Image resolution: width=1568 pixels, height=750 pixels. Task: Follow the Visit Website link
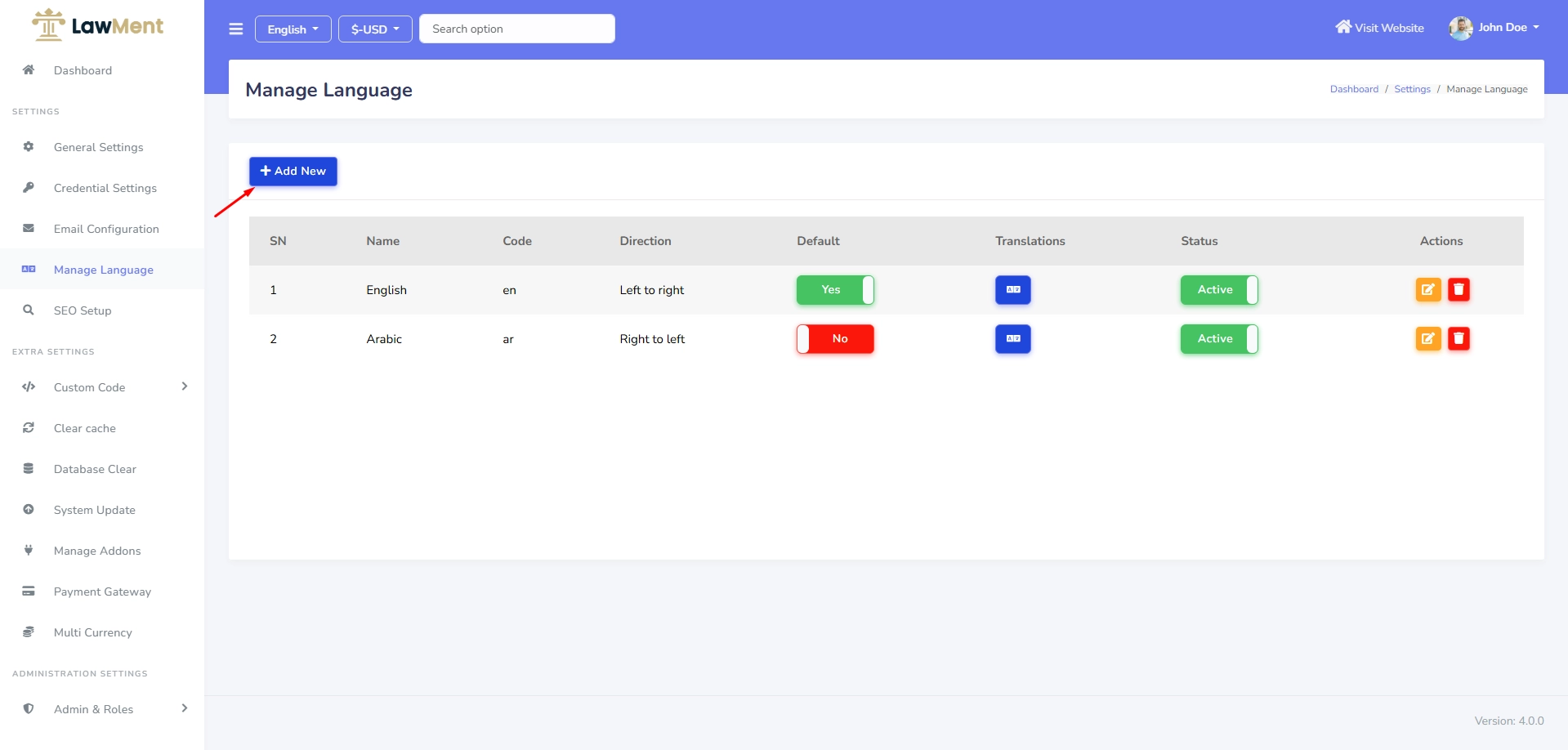pyautogui.click(x=1379, y=28)
